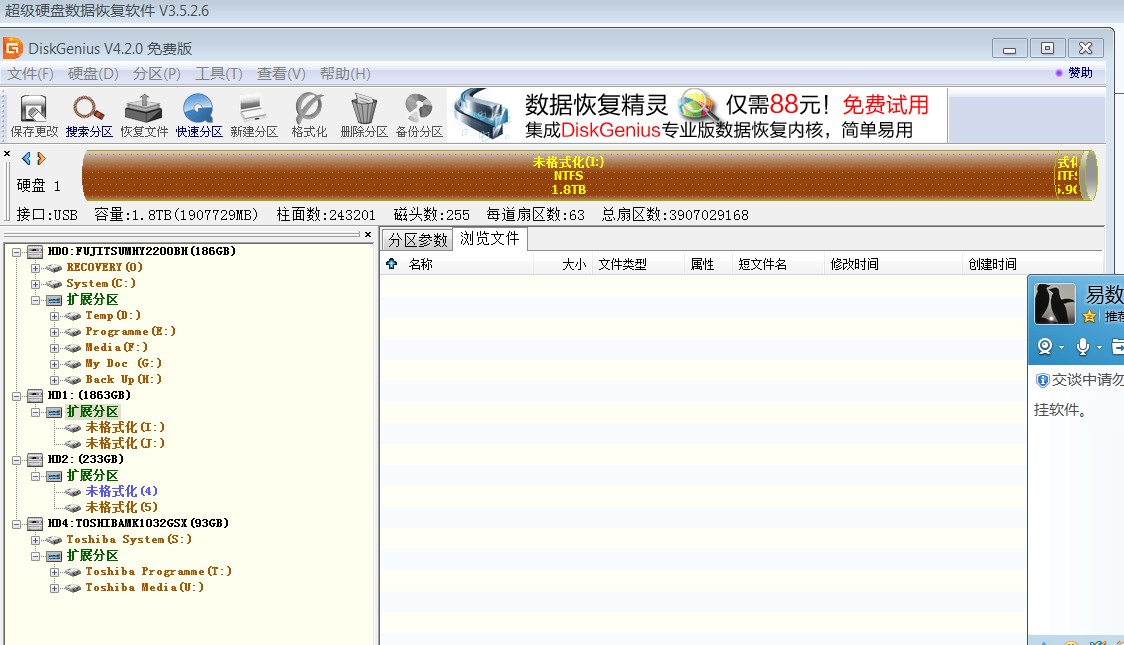Viewport: 1124px width, 645px height.
Task: Collapse the HD4 TOSHIBA disk node
Action: pyautogui.click(x=16, y=524)
